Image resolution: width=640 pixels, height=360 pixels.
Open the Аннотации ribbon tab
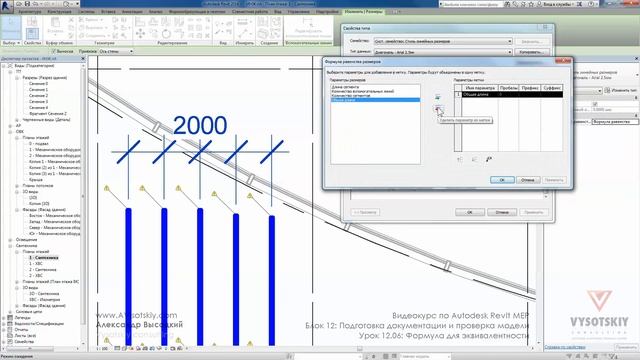tap(132, 12)
